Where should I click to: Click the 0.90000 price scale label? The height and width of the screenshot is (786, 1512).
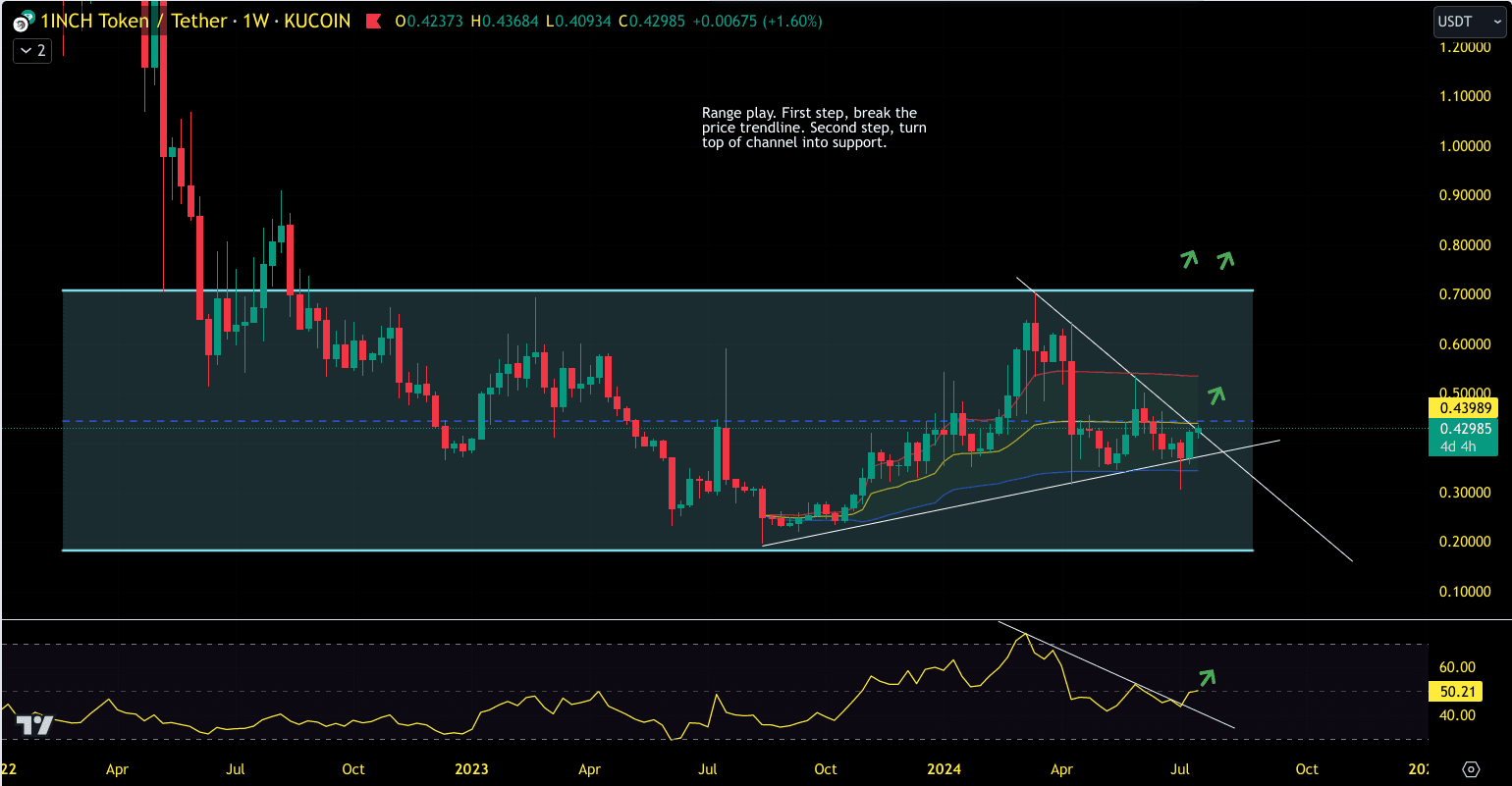[1466, 195]
